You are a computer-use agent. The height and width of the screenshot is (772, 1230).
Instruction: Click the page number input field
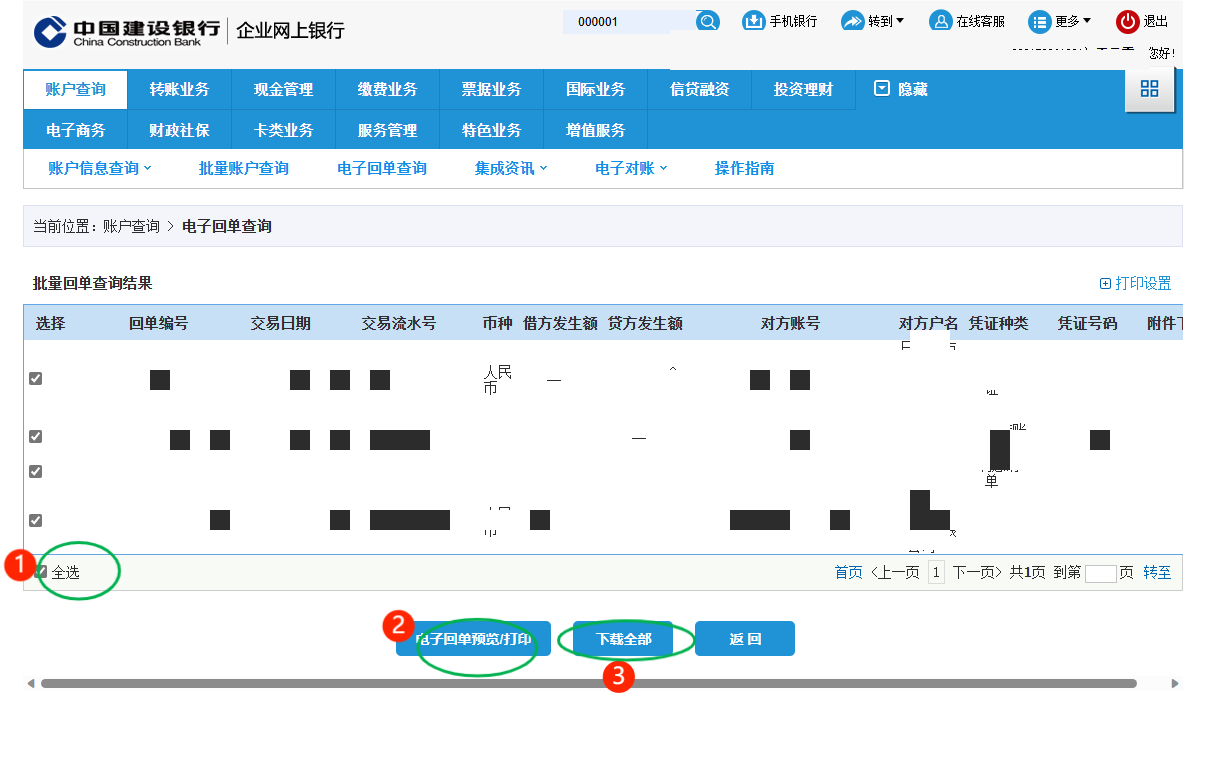[x=1100, y=573]
